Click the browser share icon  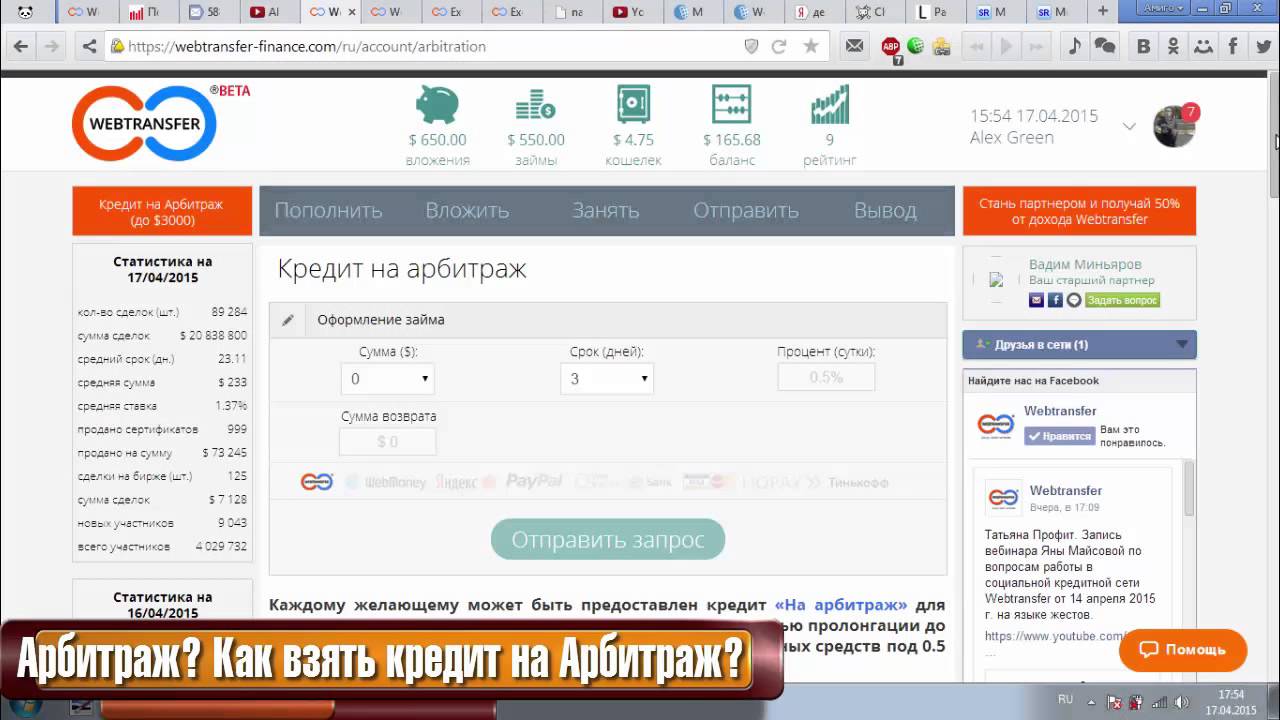tap(89, 46)
